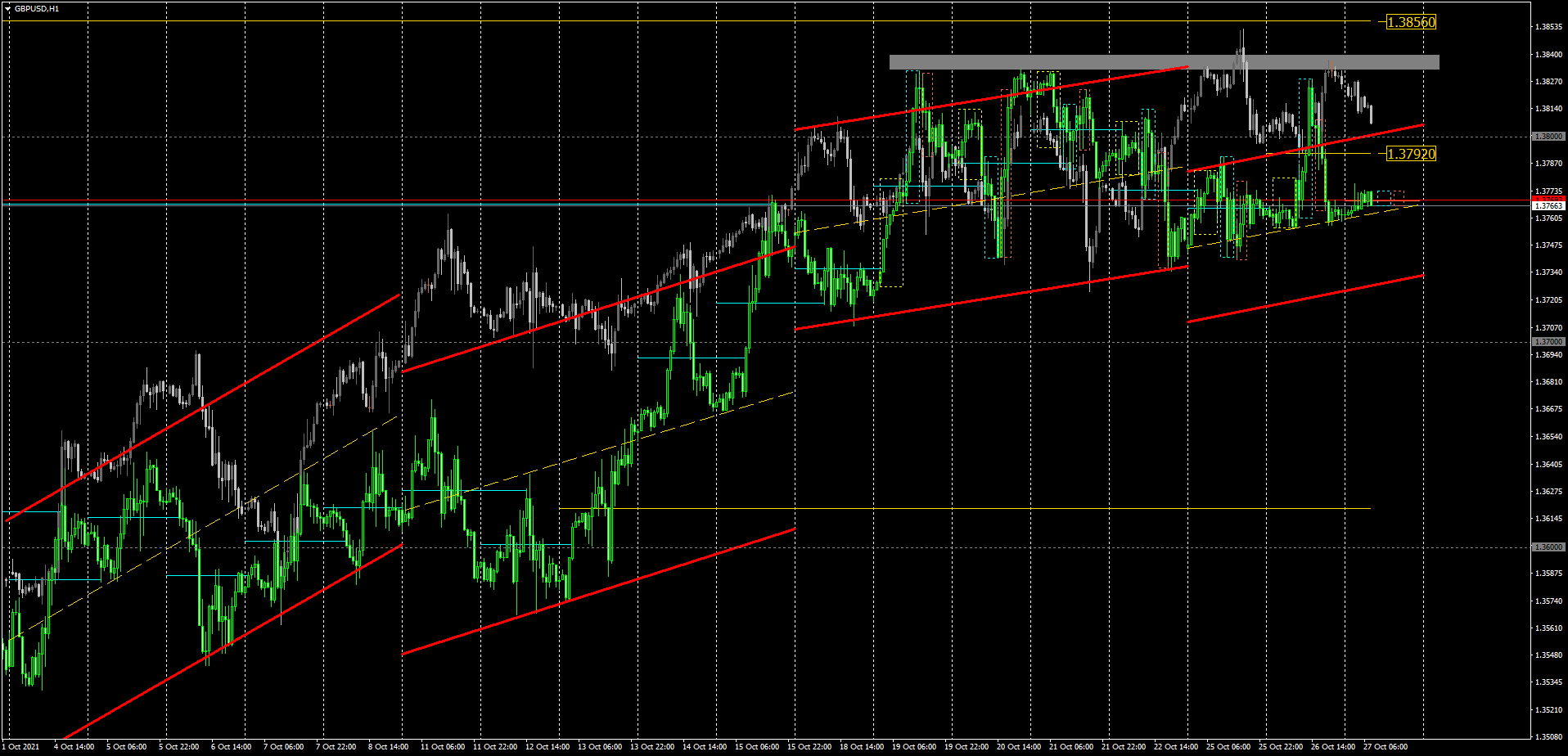The width and height of the screenshot is (1568, 756).
Task: Click the 5 Oct 06:00 label on the time axis
Action: (126, 747)
